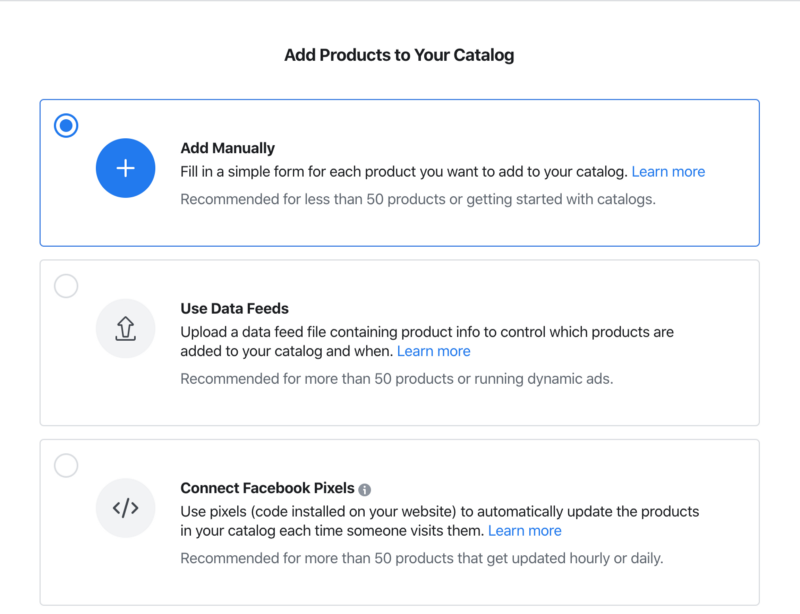This screenshot has width=800, height=614.
Task: Open Learn more link in Add Manually card
Action: (668, 171)
